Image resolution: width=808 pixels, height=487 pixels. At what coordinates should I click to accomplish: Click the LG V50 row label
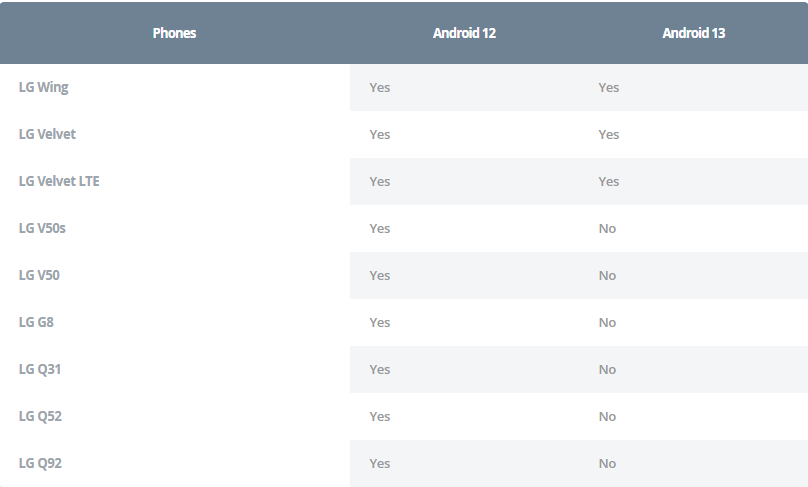pos(39,275)
